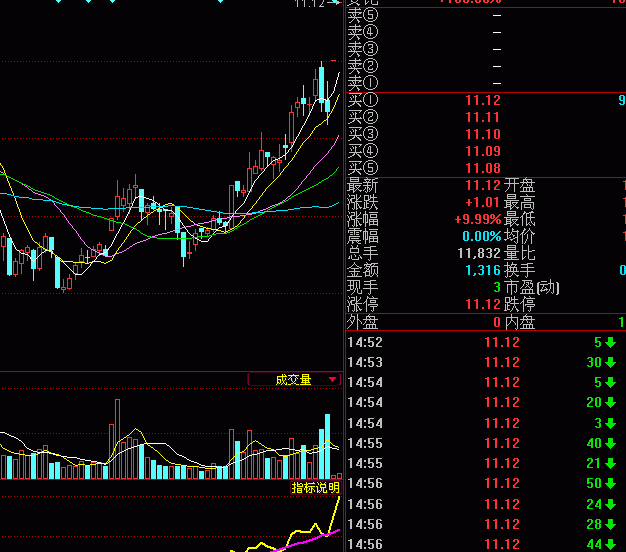Click the 换手 turnover label

click(x=519, y=271)
